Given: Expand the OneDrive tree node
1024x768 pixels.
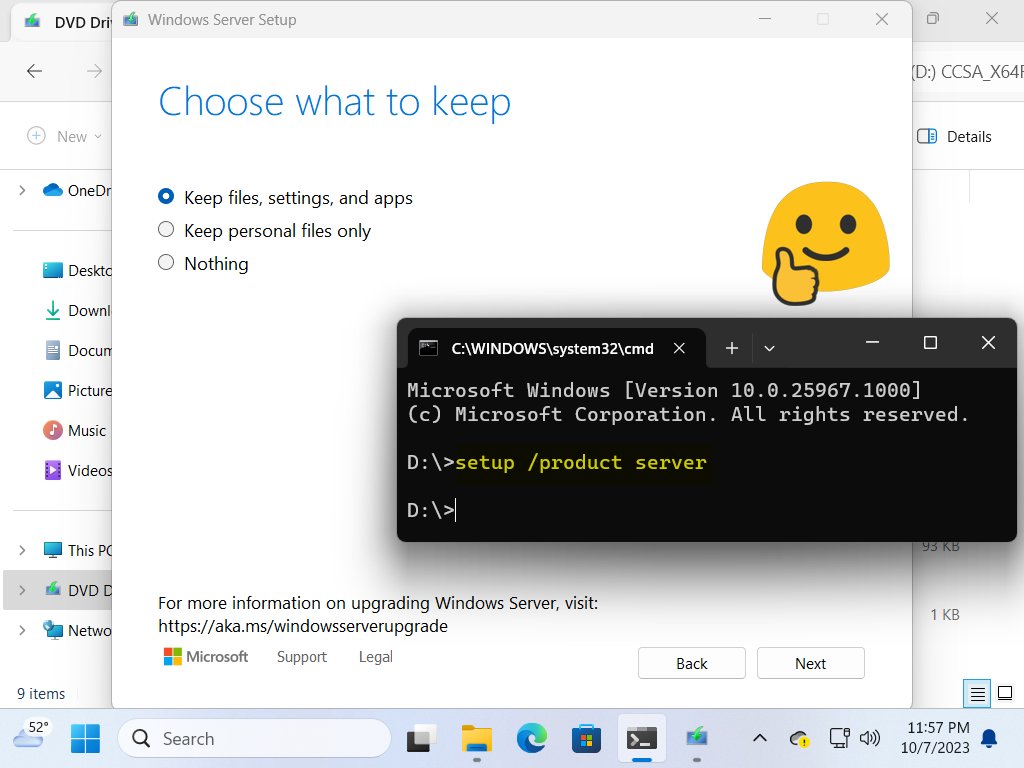Looking at the screenshot, I should click(22, 190).
